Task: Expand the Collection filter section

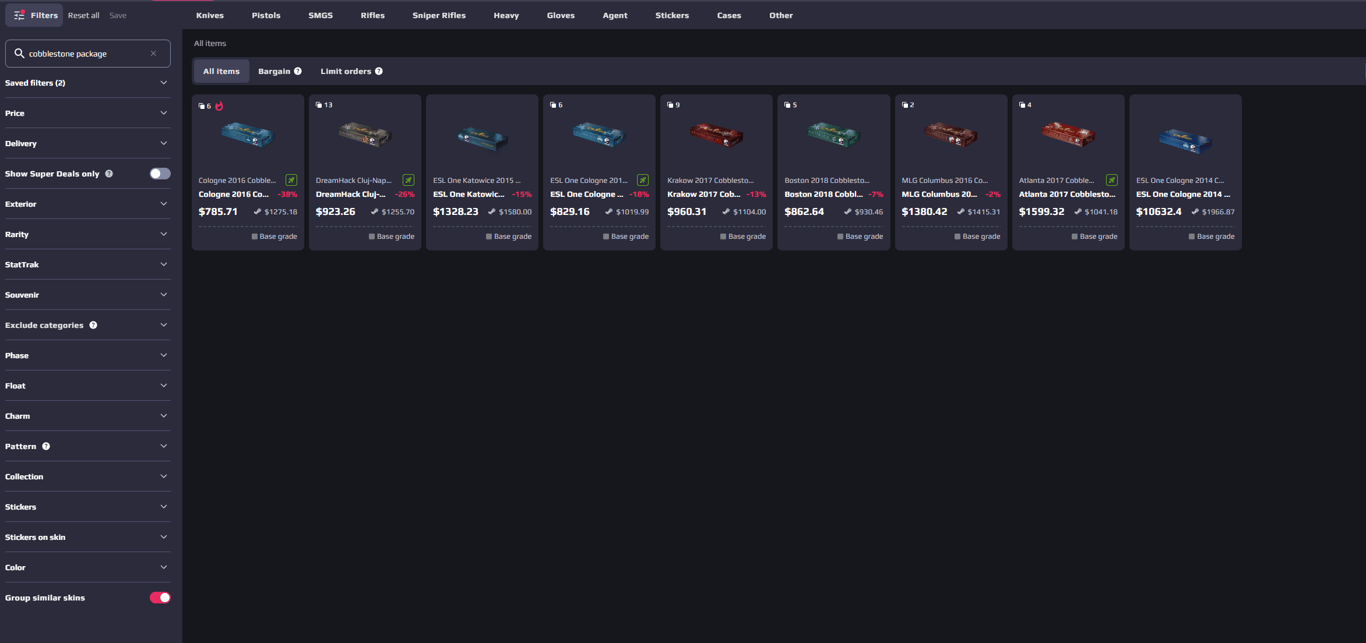Action: pos(87,476)
